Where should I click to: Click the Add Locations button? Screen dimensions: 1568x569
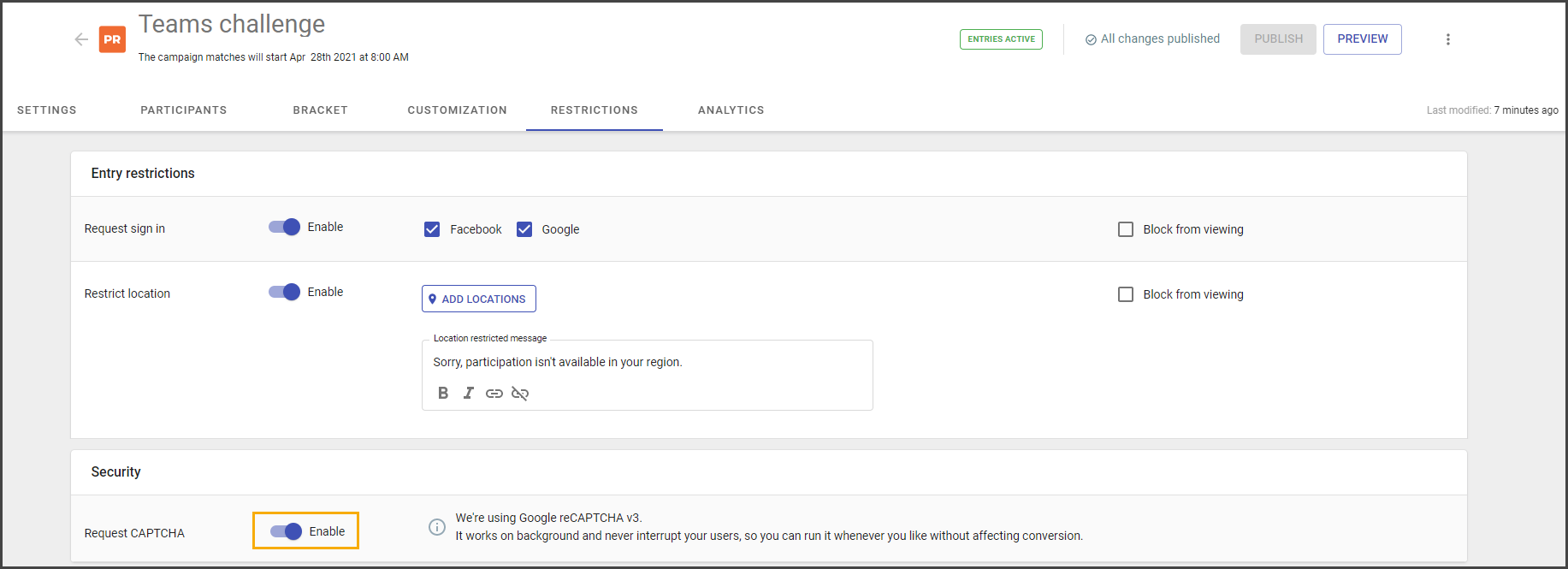pos(479,299)
